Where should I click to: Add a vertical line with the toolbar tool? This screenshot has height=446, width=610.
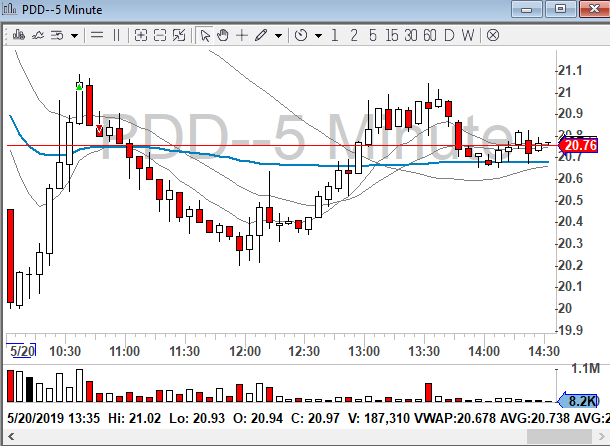pos(116,36)
